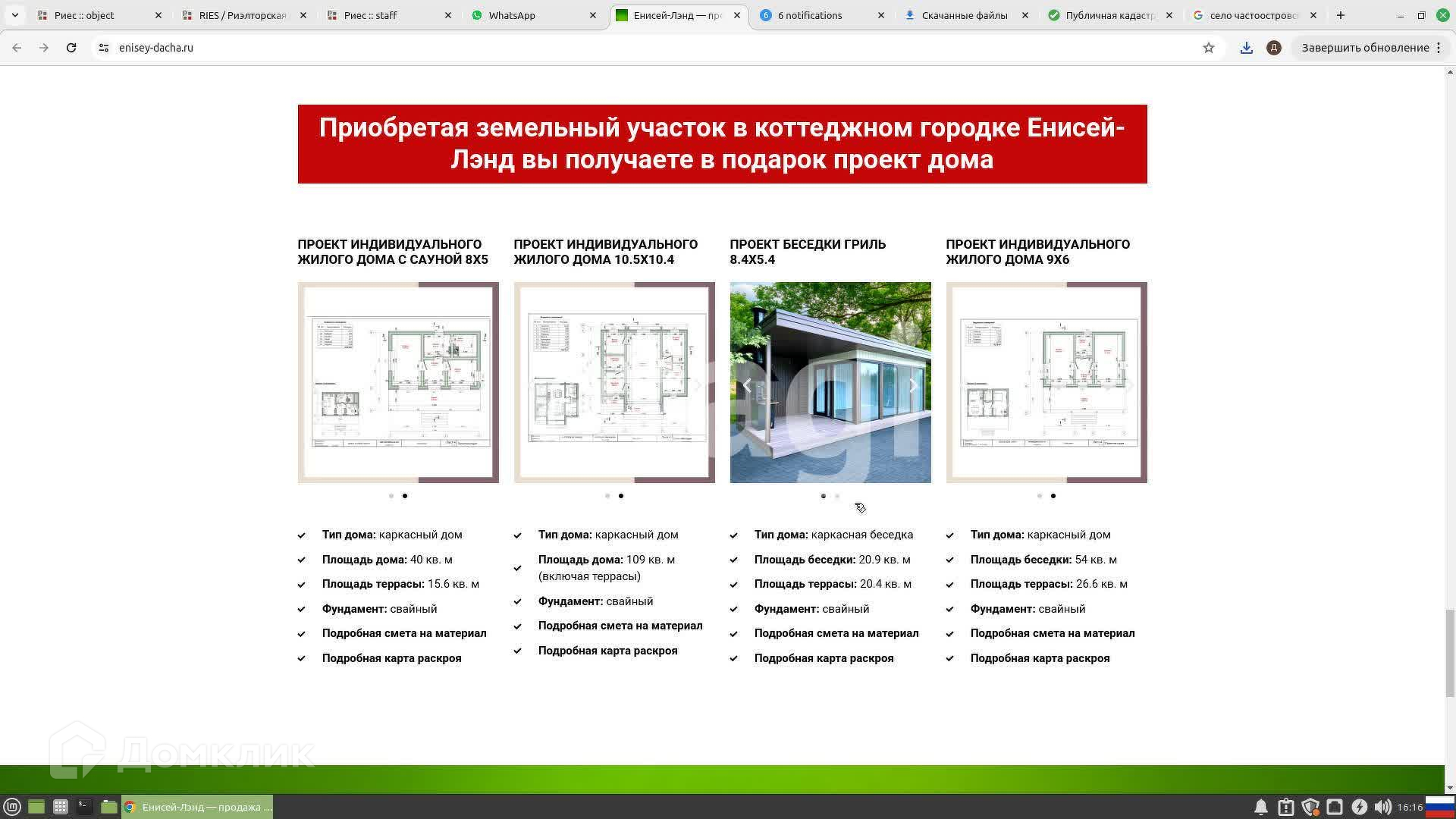Show next image in grill gazebo carousel
Screen dimensions: 1456x819
click(x=913, y=386)
